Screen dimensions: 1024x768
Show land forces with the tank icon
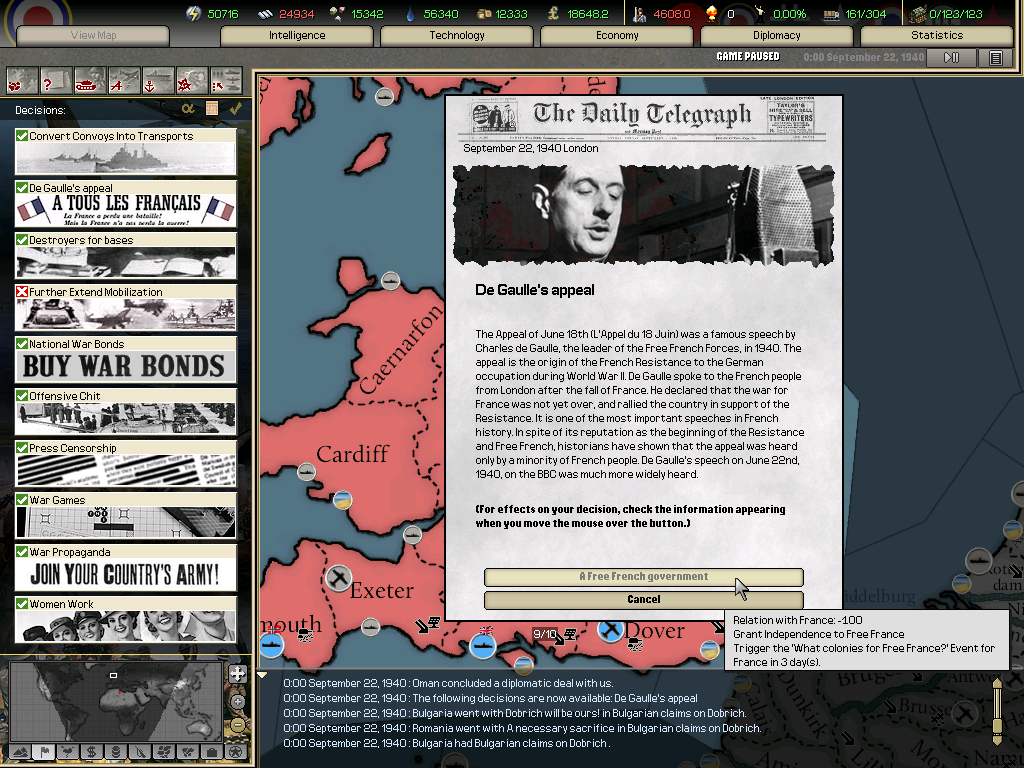click(90, 82)
